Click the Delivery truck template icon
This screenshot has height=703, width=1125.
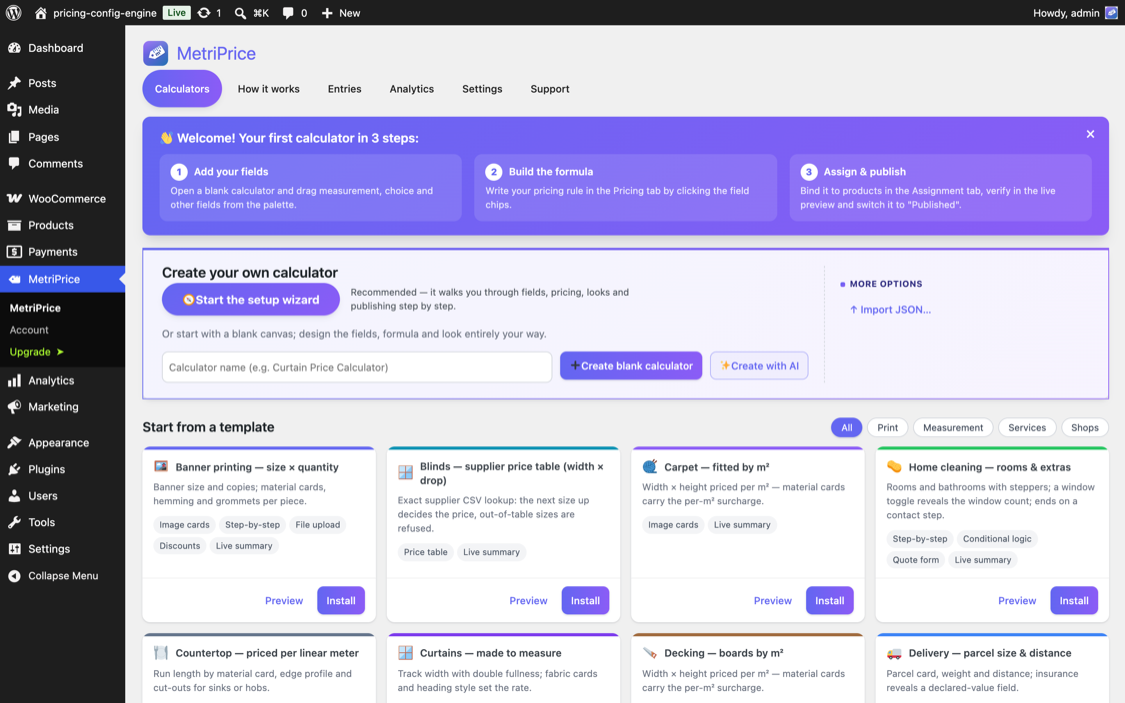894,653
